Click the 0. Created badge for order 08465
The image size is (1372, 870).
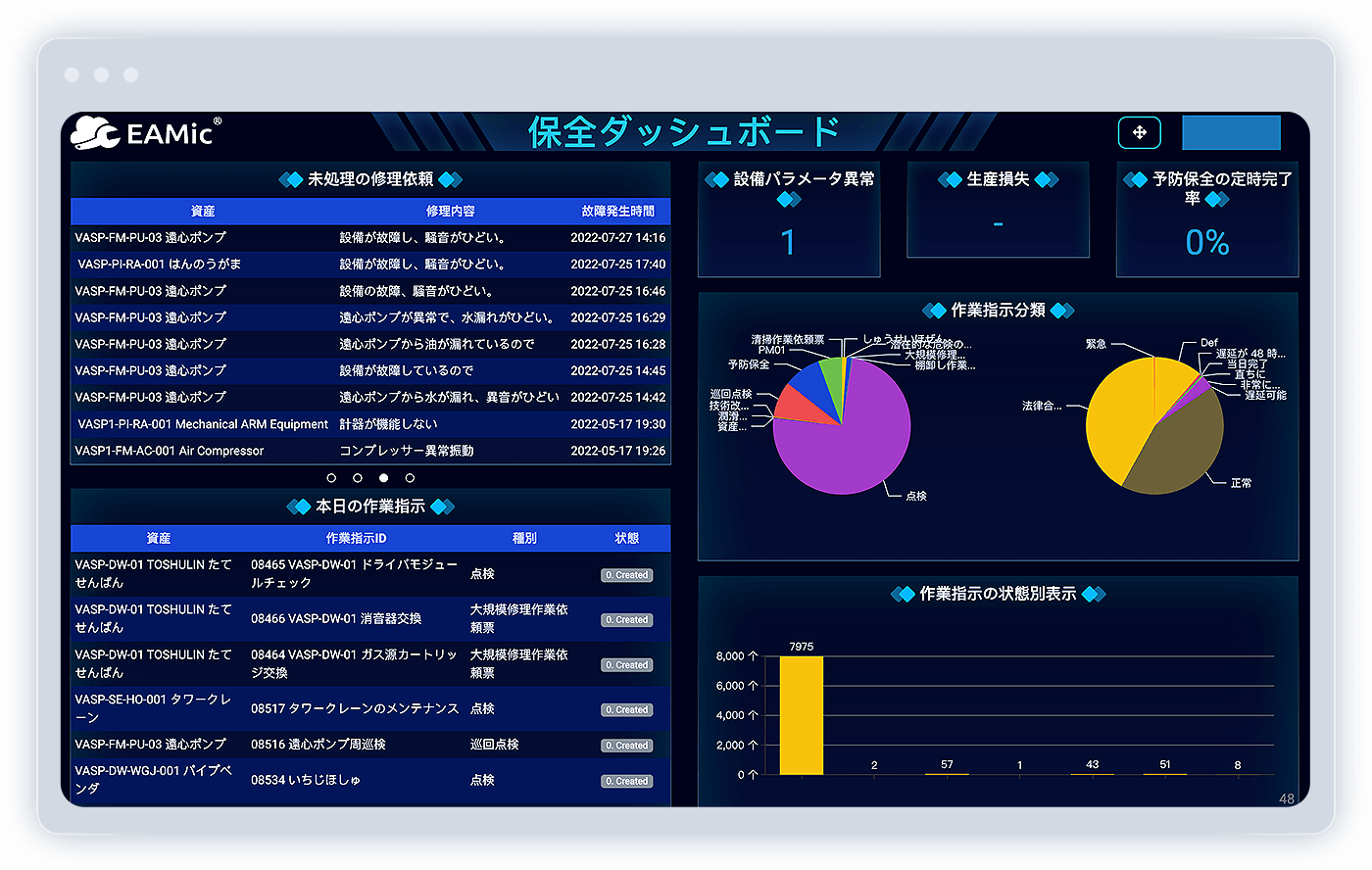[x=626, y=575]
